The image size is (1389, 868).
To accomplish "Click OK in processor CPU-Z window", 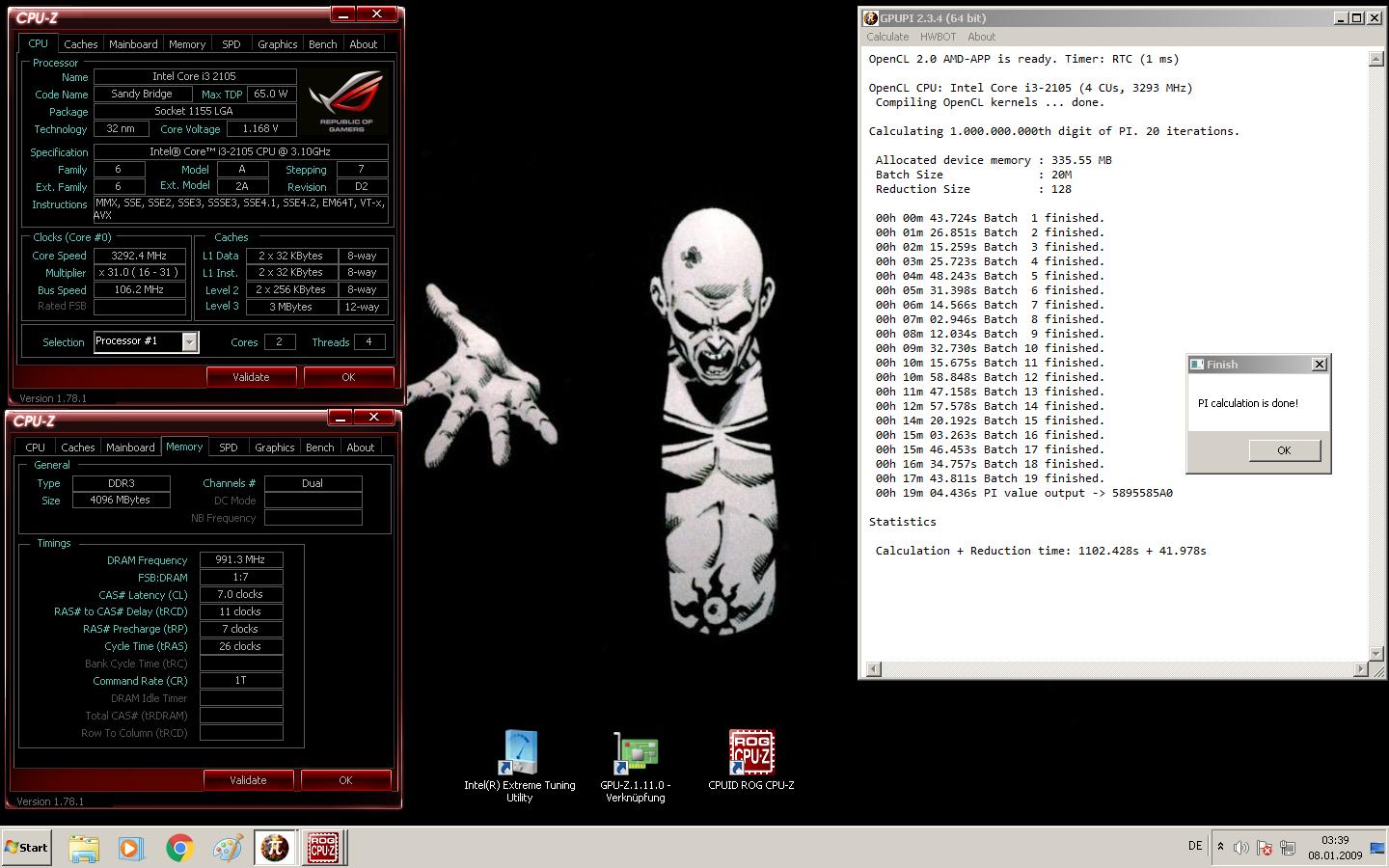I will [348, 377].
